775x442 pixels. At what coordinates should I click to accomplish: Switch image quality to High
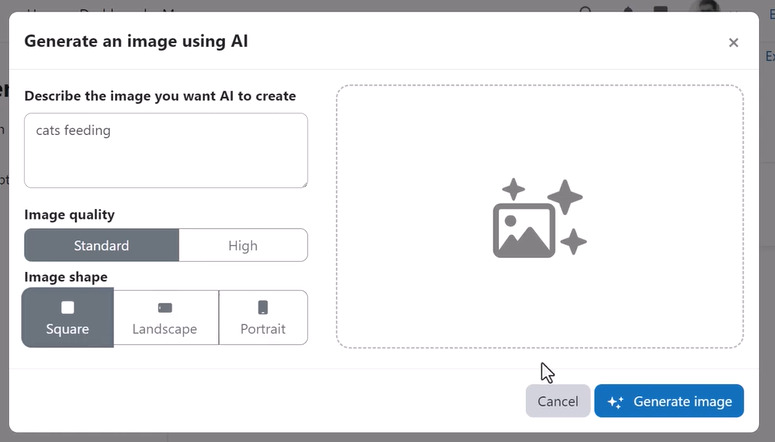243,245
